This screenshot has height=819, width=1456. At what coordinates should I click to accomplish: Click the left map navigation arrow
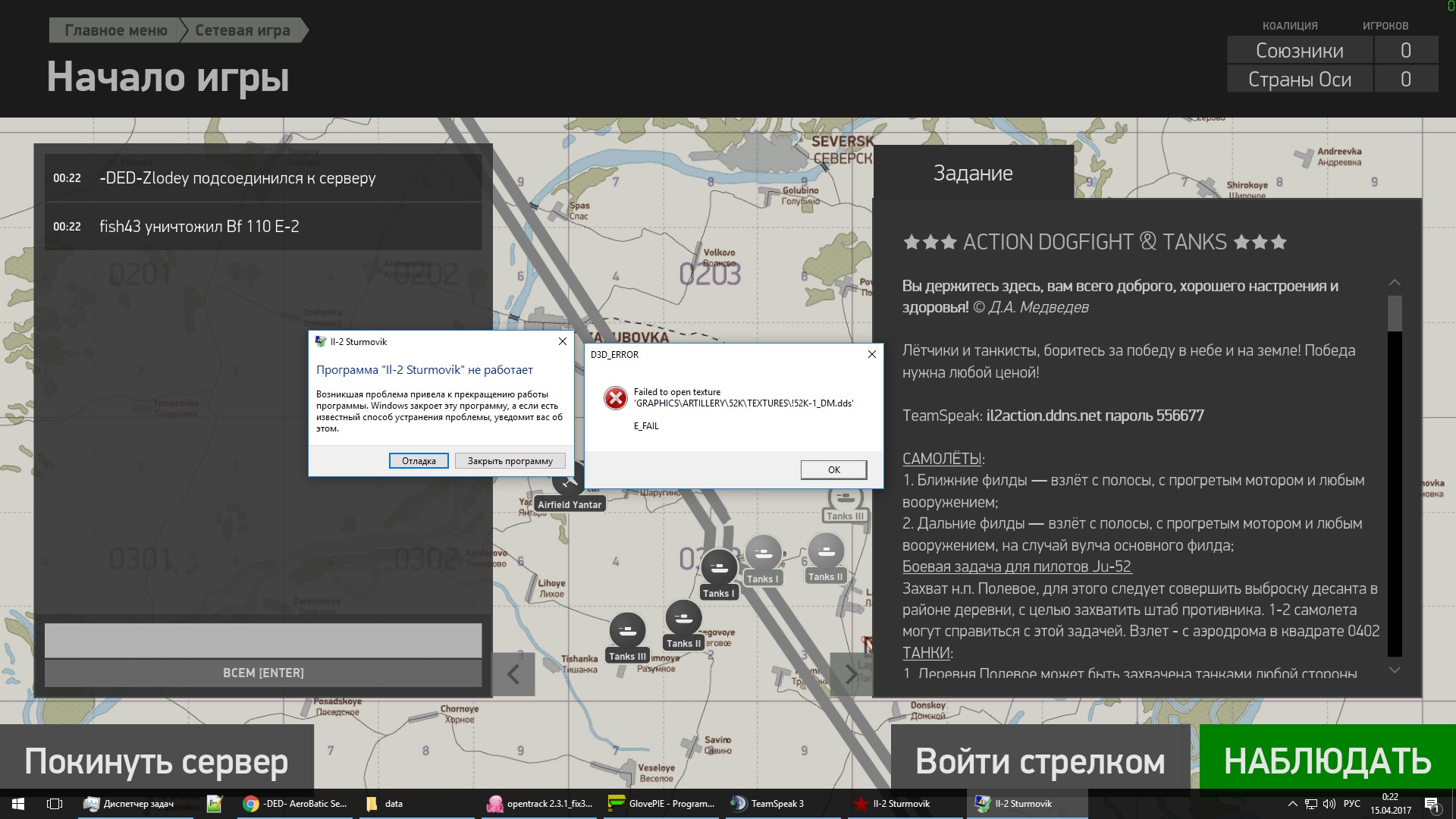tap(513, 674)
